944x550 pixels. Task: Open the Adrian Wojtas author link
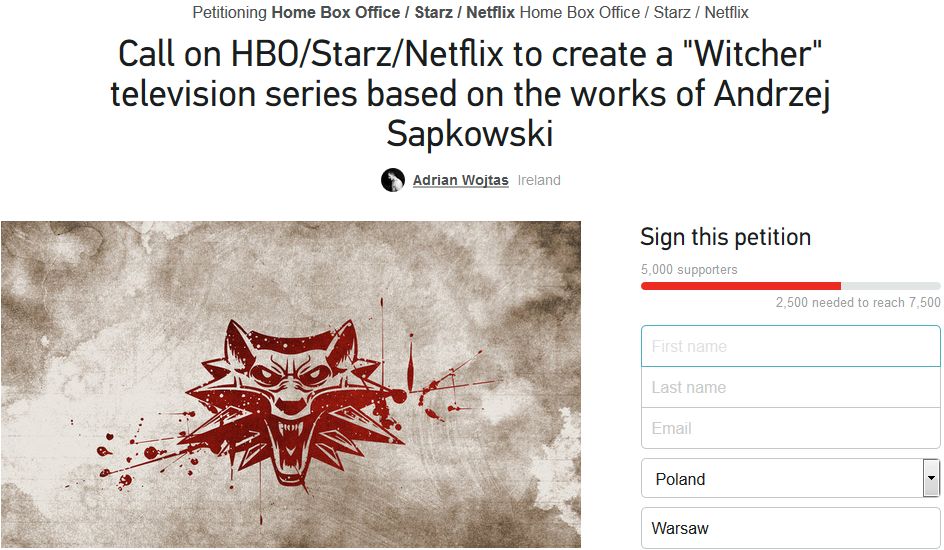point(461,180)
